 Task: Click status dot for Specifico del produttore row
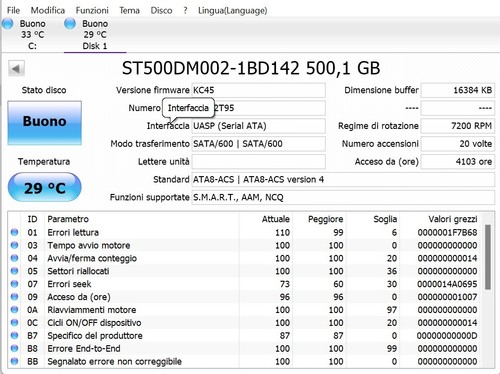click(x=14, y=335)
